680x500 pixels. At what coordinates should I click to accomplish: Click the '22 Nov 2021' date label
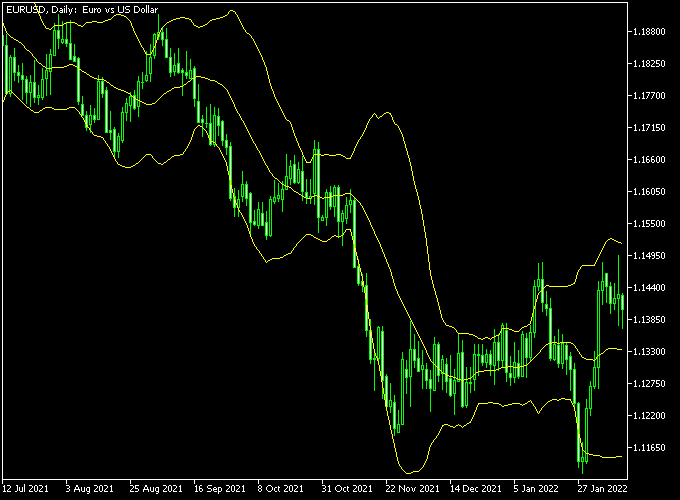pyautogui.click(x=412, y=489)
